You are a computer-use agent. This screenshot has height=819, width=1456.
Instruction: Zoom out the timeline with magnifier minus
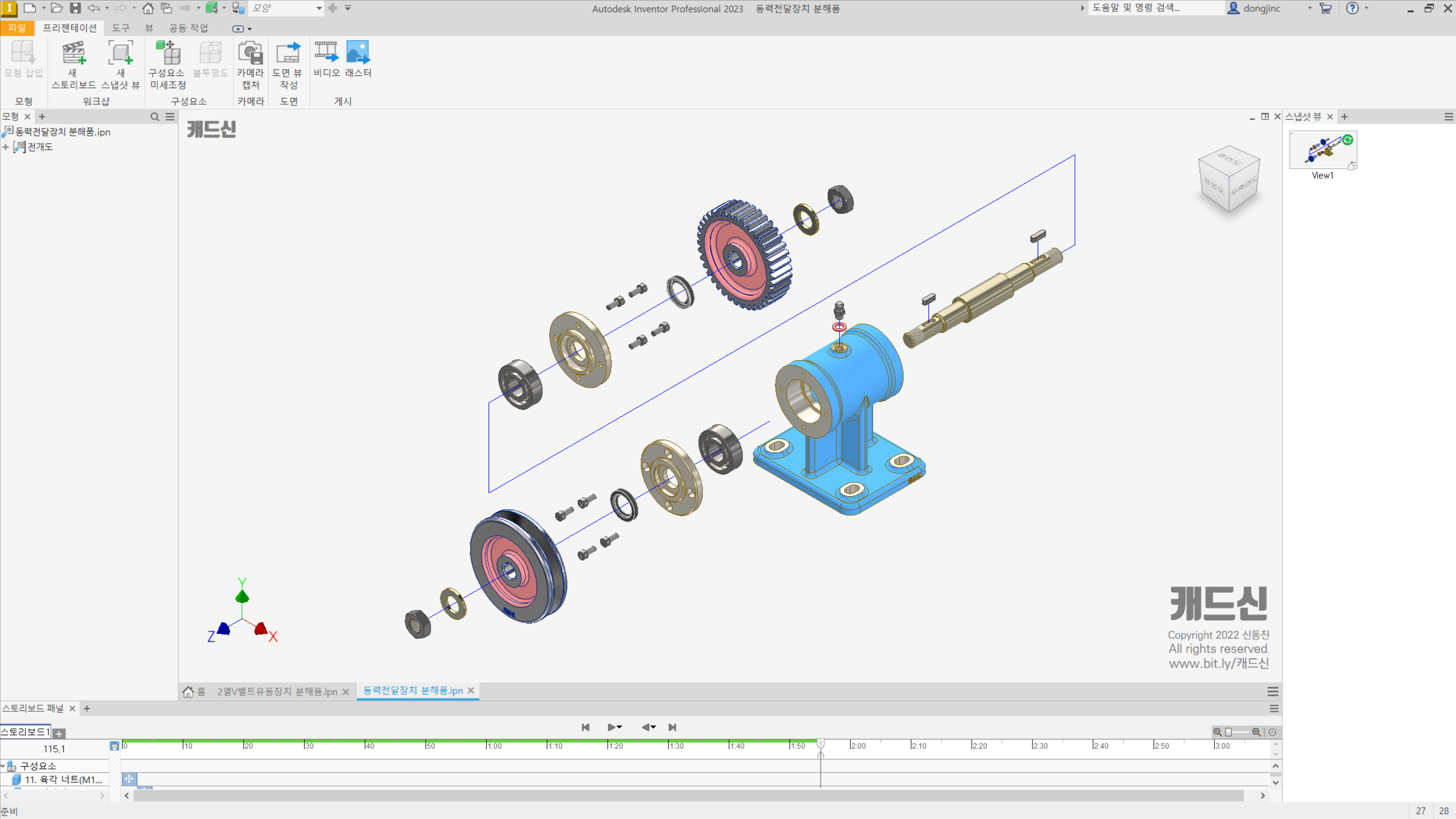(x=1218, y=732)
